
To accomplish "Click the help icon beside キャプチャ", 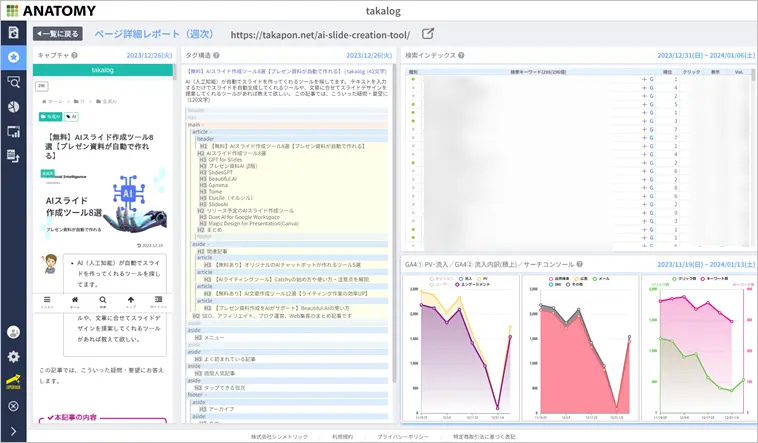I will (74, 55).
